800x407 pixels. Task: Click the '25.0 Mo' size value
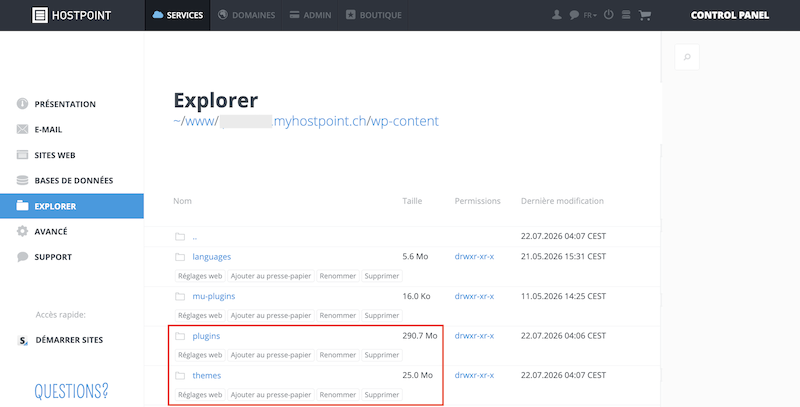[417, 375]
